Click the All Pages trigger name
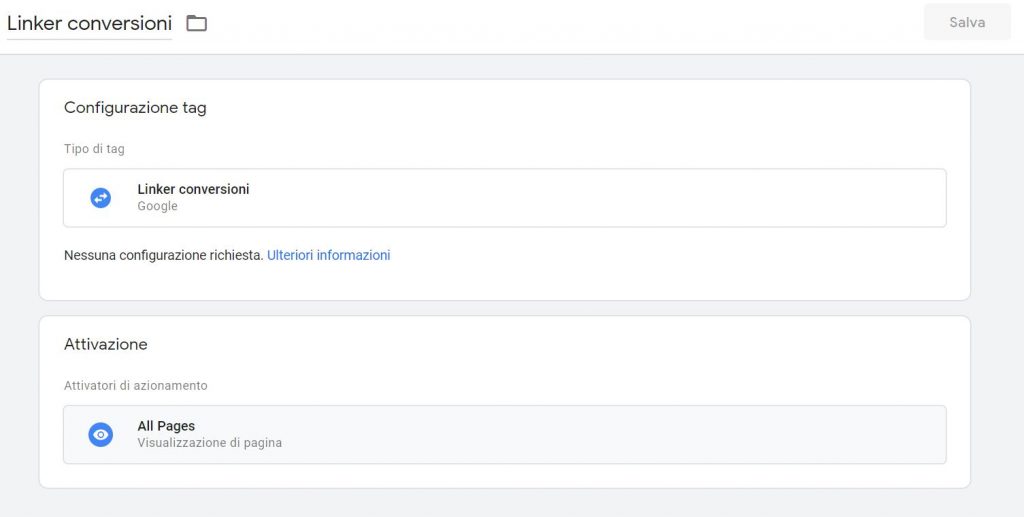Viewport: 1024px width, 517px height. 166,426
